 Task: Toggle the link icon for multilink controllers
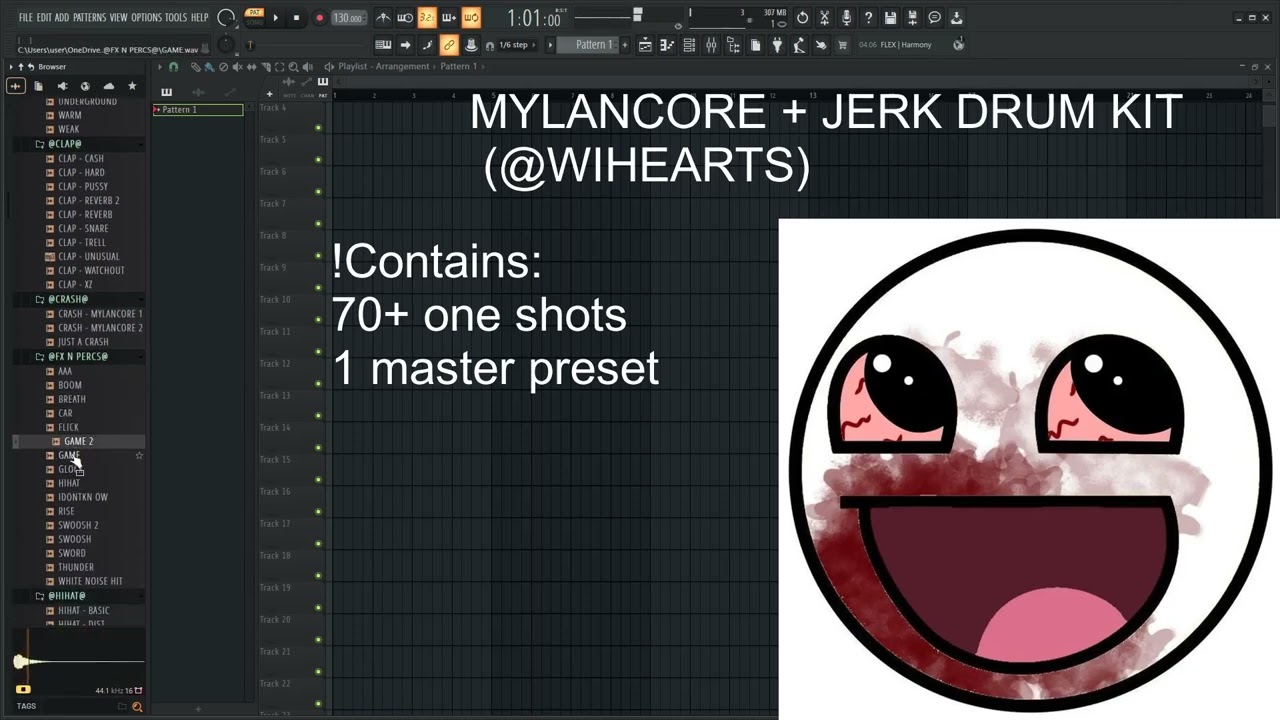449,45
